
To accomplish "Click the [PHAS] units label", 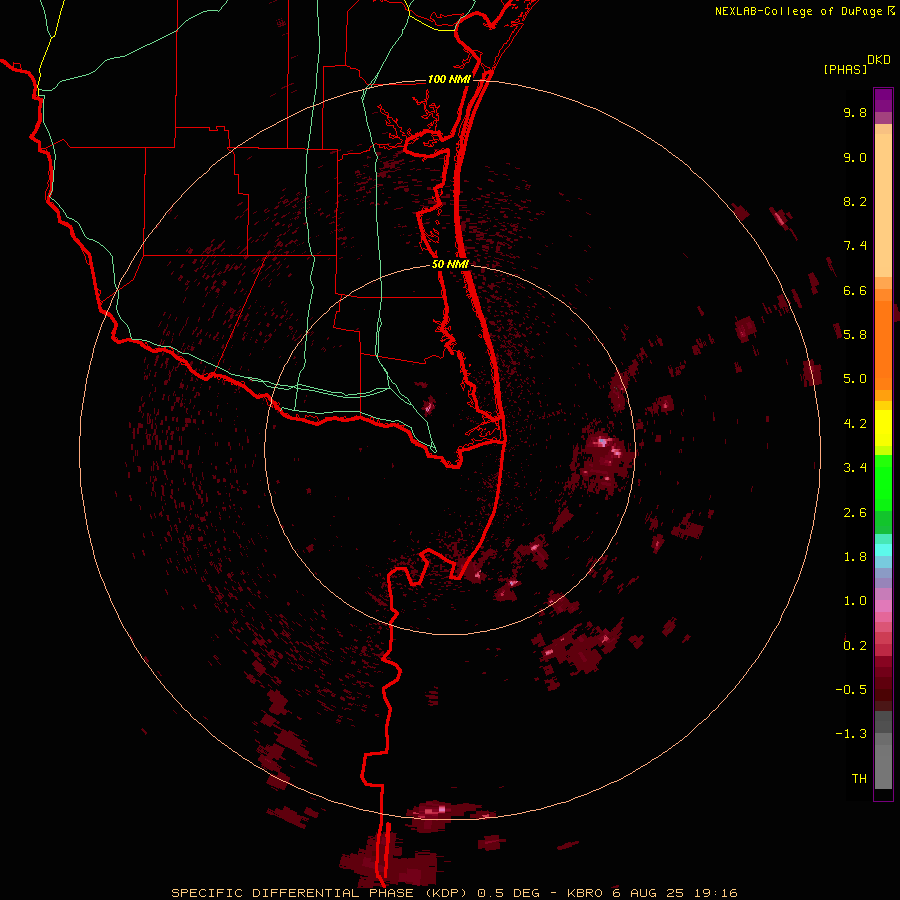I will (x=845, y=69).
